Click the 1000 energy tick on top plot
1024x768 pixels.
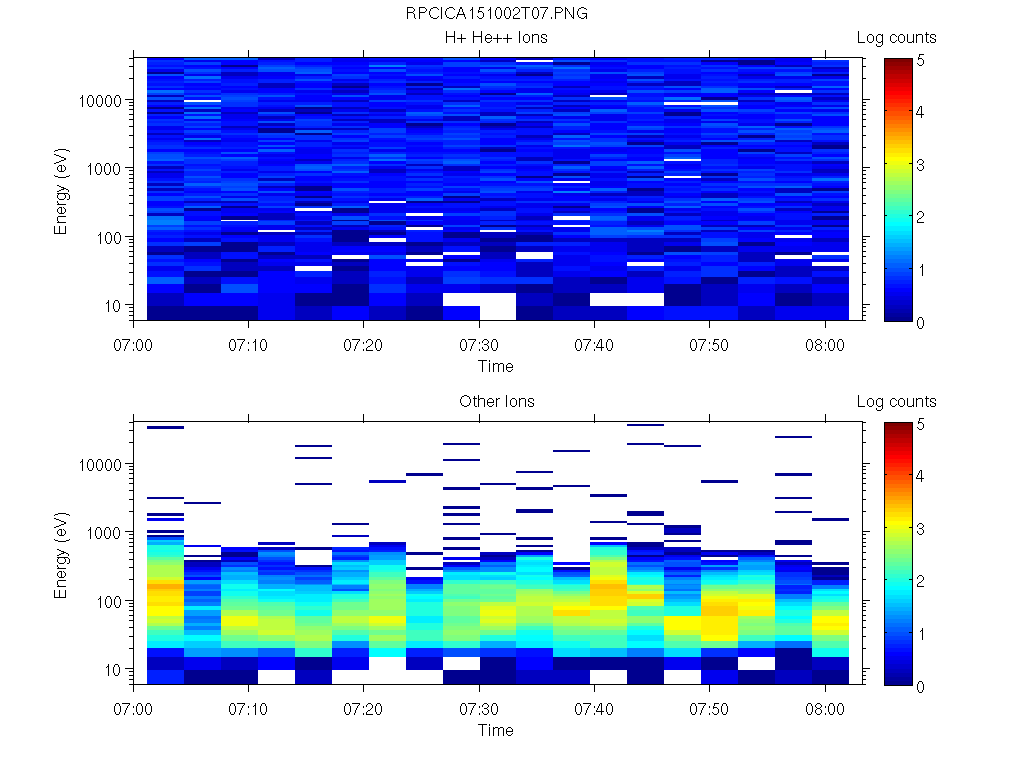pos(104,169)
